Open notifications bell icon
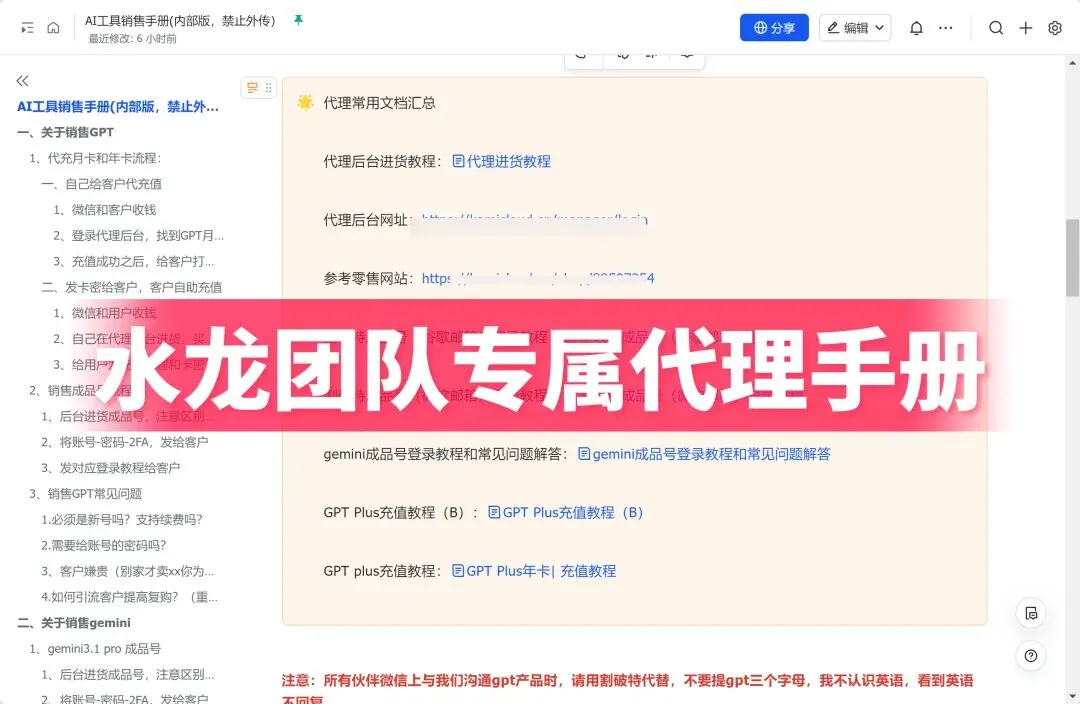1080x704 pixels. [916, 28]
